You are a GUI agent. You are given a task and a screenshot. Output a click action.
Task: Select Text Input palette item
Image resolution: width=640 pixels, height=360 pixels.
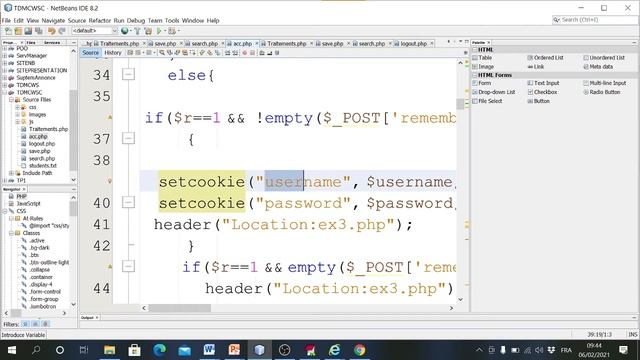click(543, 83)
